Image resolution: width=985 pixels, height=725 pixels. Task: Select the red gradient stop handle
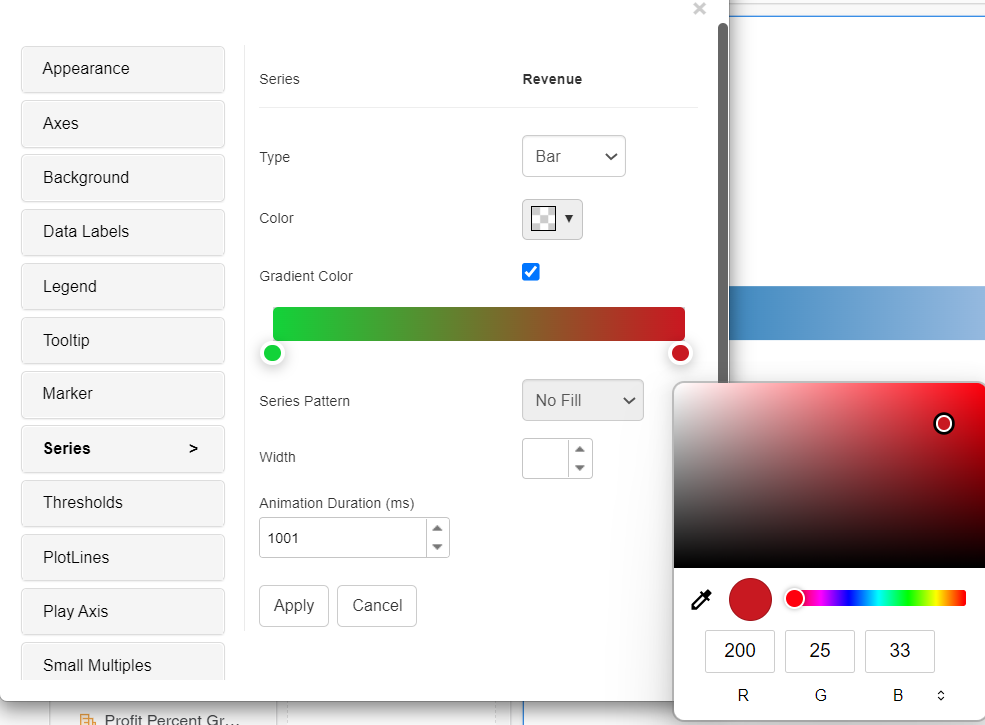[x=680, y=353]
